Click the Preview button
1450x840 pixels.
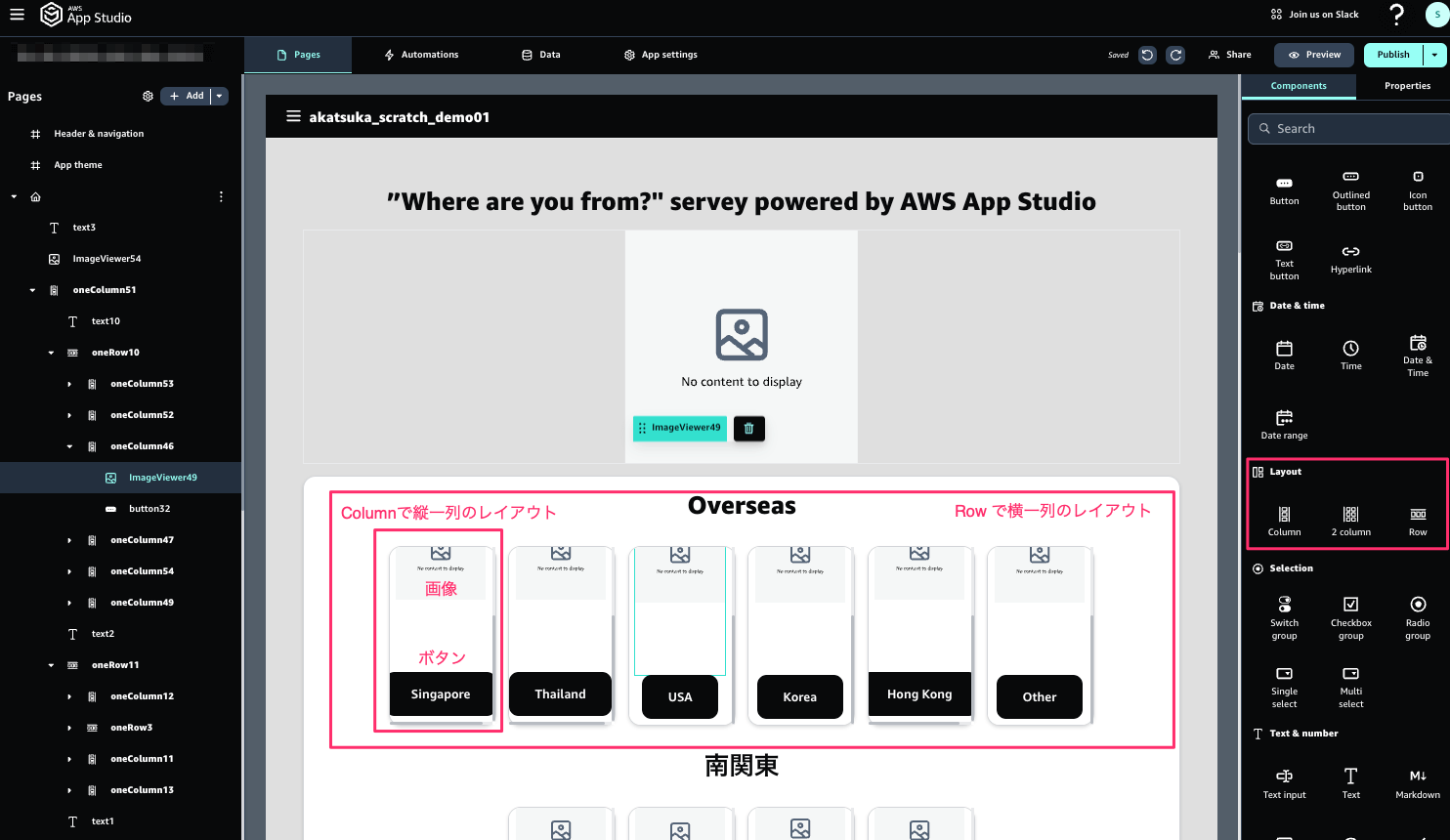[x=1314, y=55]
